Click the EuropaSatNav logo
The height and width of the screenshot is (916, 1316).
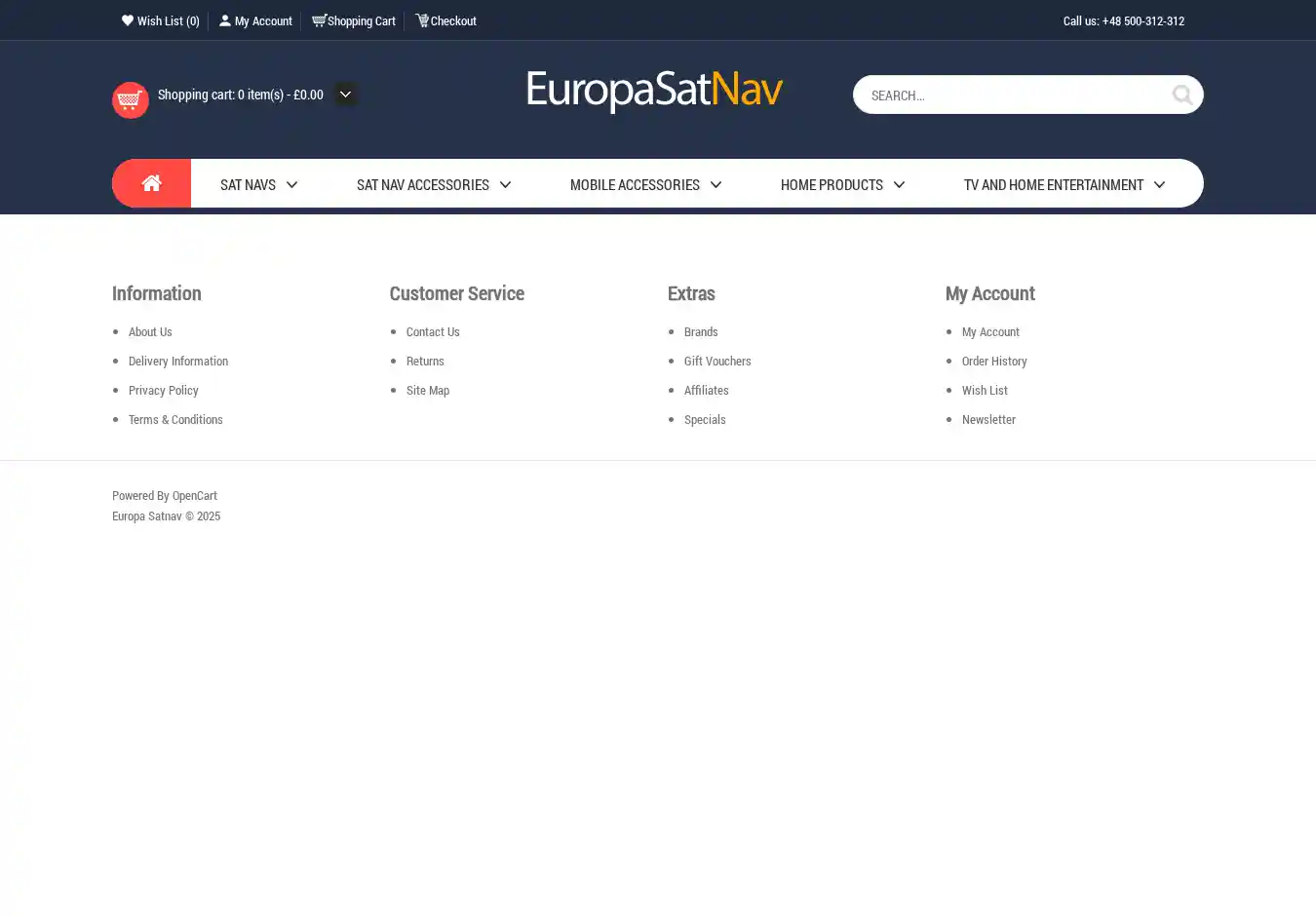pos(654,91)
